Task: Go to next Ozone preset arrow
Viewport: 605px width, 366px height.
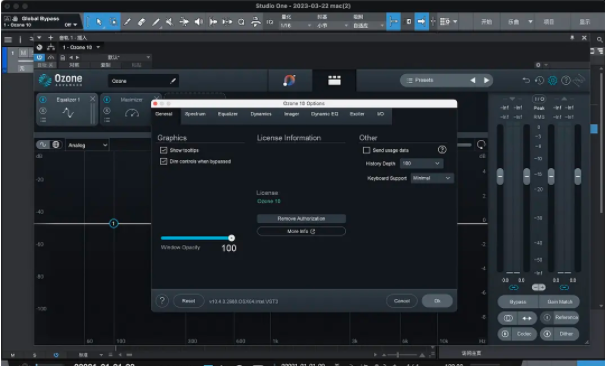Action: pos(486,80)
